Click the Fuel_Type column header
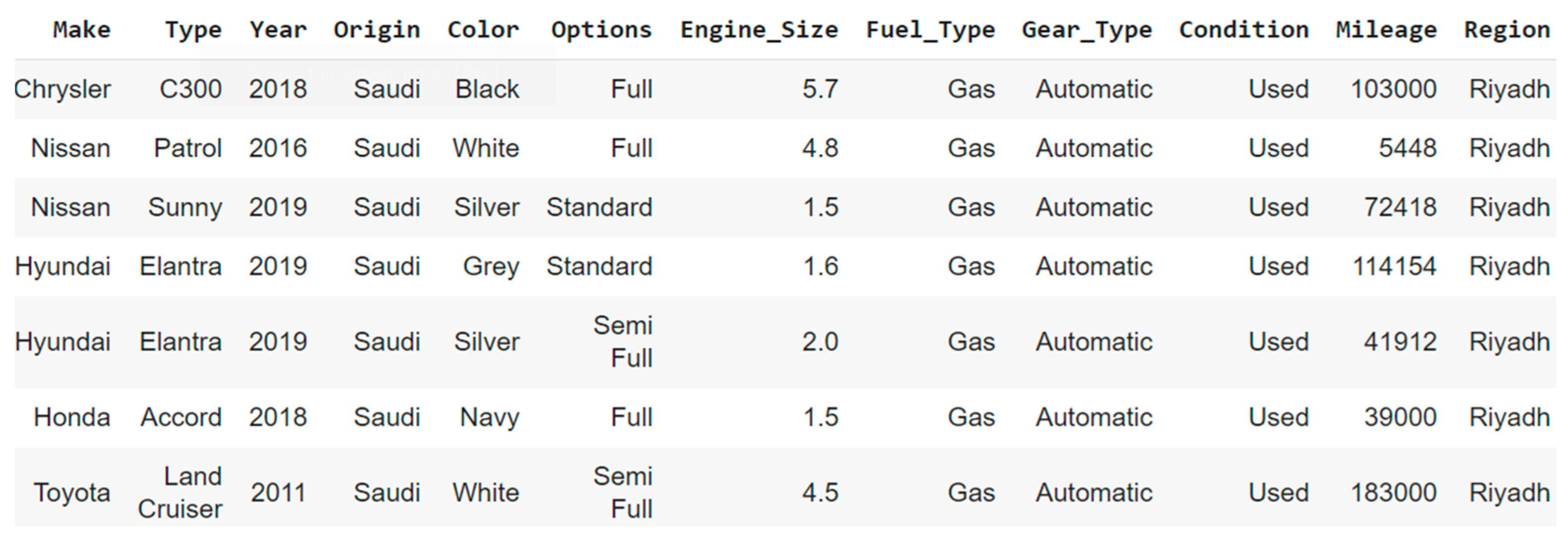This screenshot has width=1568, height=539. (x=930, y=30)
